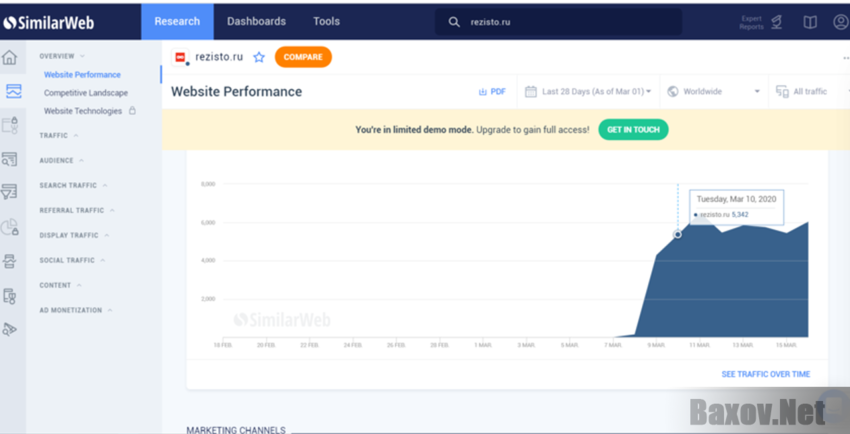The image size is (850, 434).
Task: Open the user profile icon
Action: click(841, 22)
